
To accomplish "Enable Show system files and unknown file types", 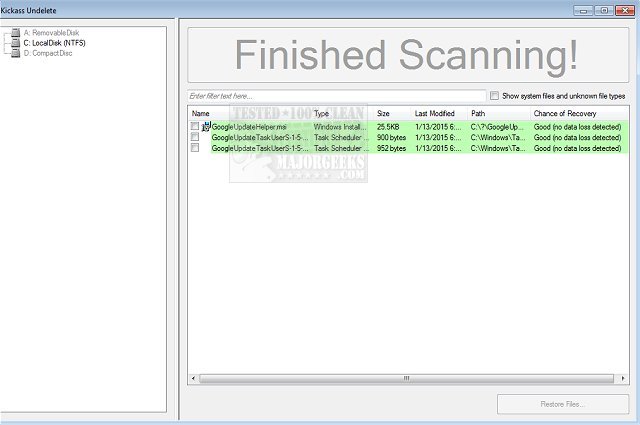I will [494, 96].
